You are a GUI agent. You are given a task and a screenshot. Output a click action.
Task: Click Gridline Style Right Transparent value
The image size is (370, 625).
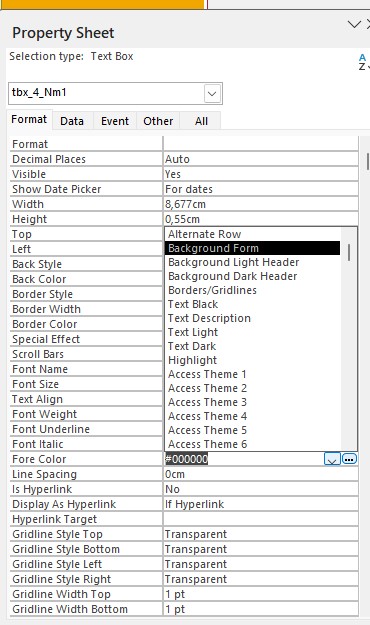(261, 579)
